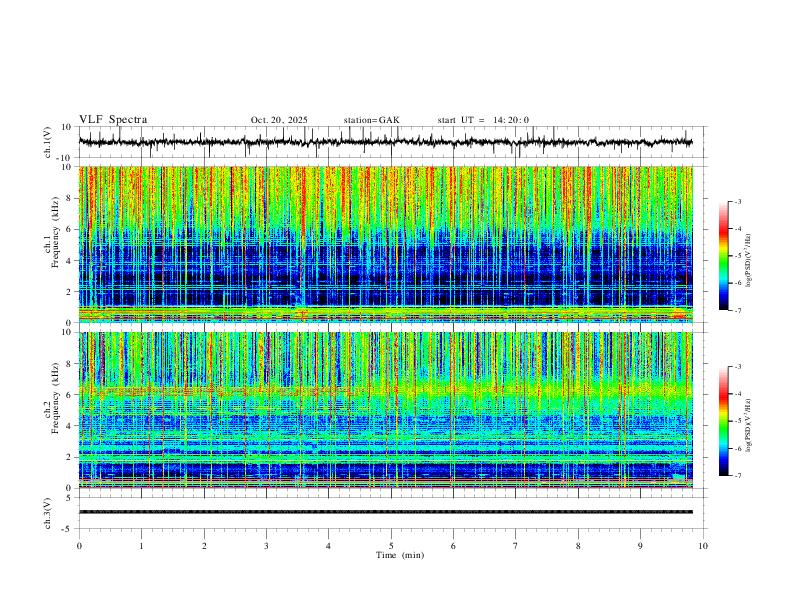
Task: Click the ch.1 colorbar log(PSD) label
Action: pos(749,260)
